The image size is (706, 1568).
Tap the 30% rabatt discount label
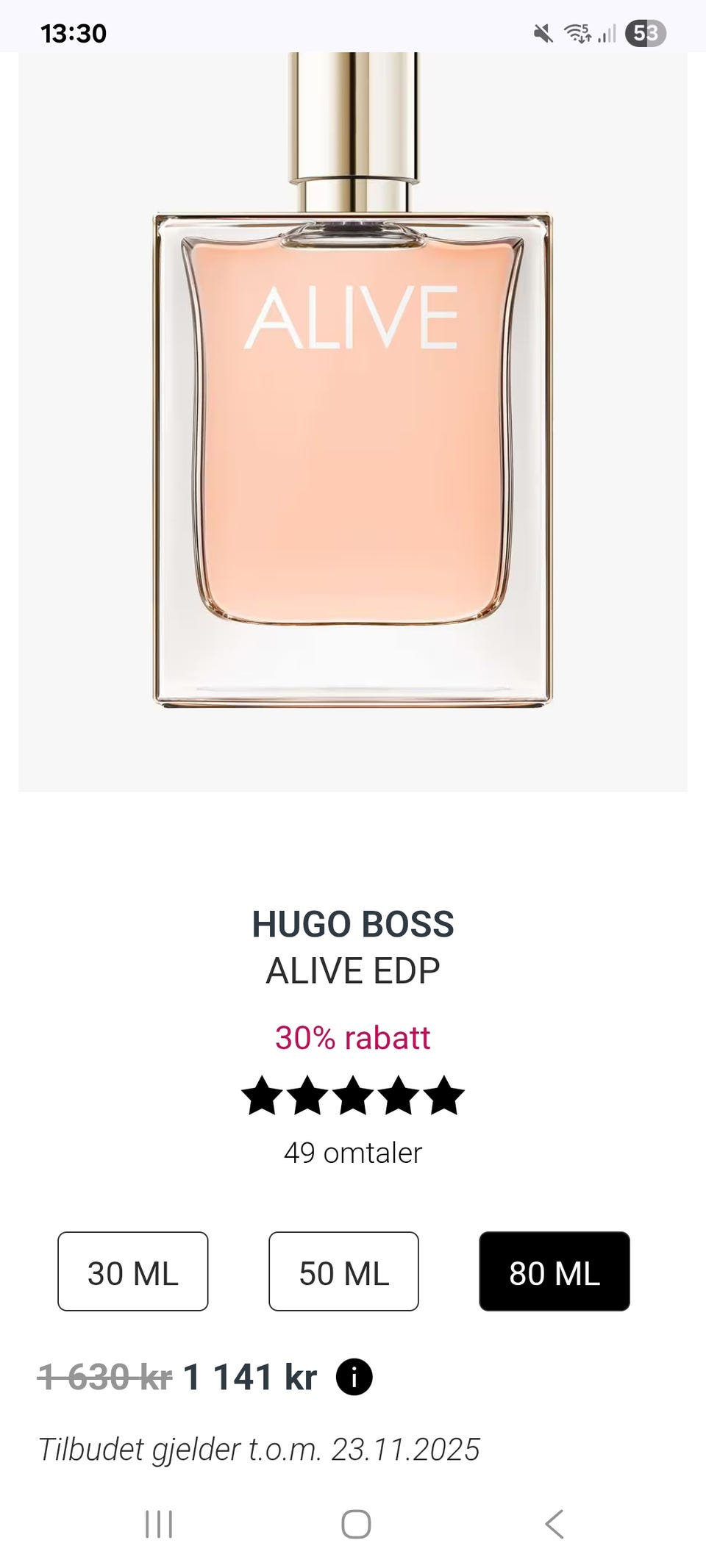point(353,1037)
